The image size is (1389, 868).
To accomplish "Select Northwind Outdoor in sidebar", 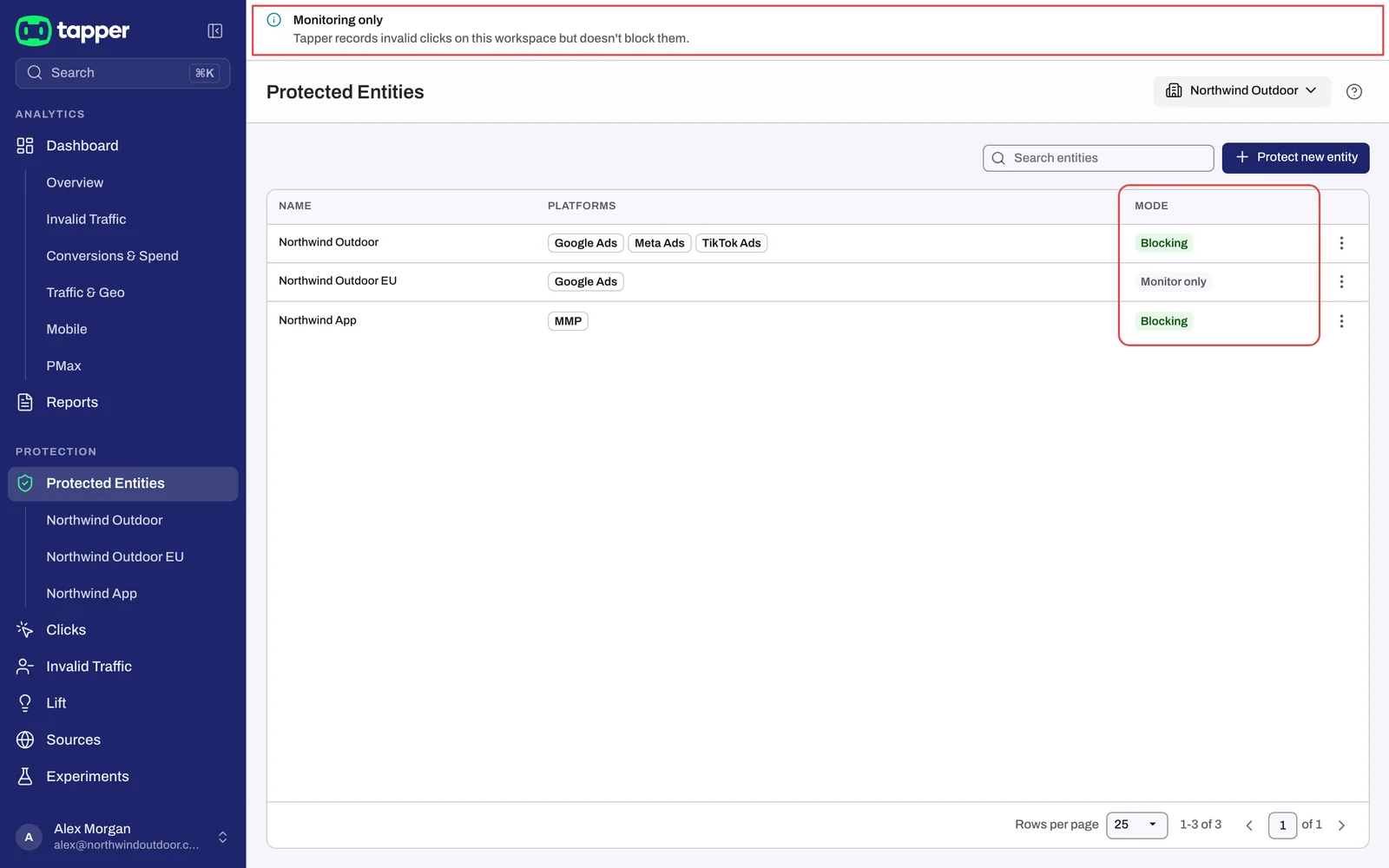I will click(104, 520).
